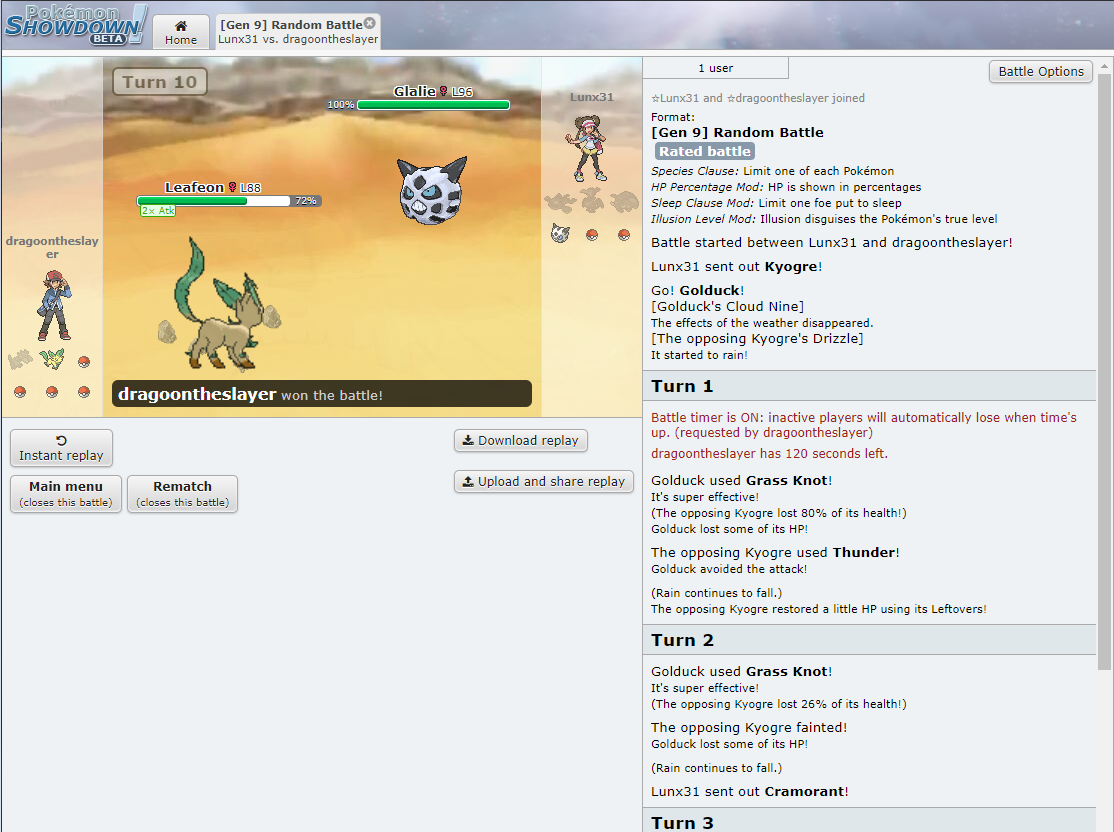The width and height of the screenshot is (1114, 832).
Task: Click the 'dragoontheslayer won the battle!' message
Action: pos(322,394)
